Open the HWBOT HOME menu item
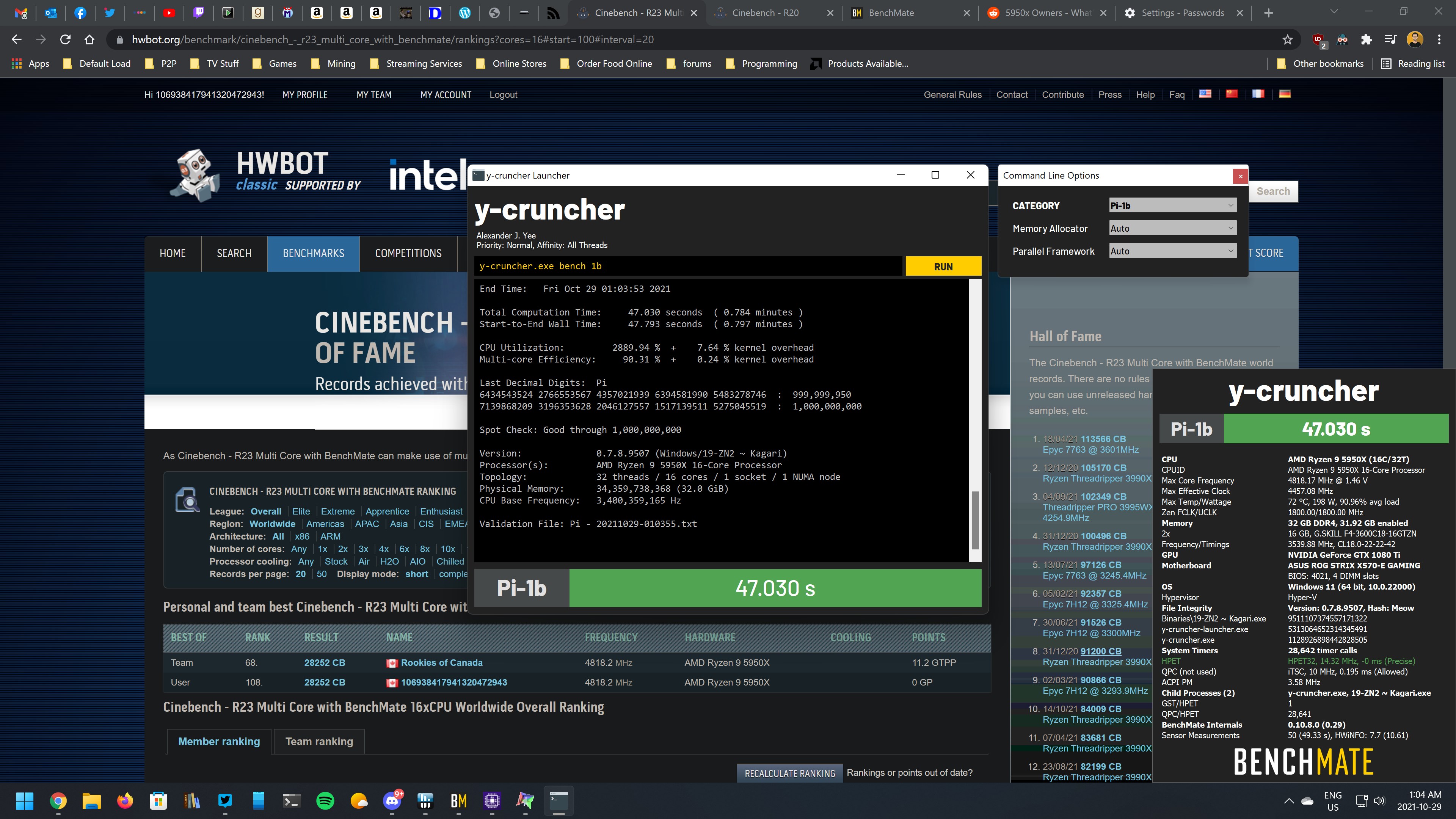Image resolution: width=1456 pixels, height=819 pixels. 173,253
